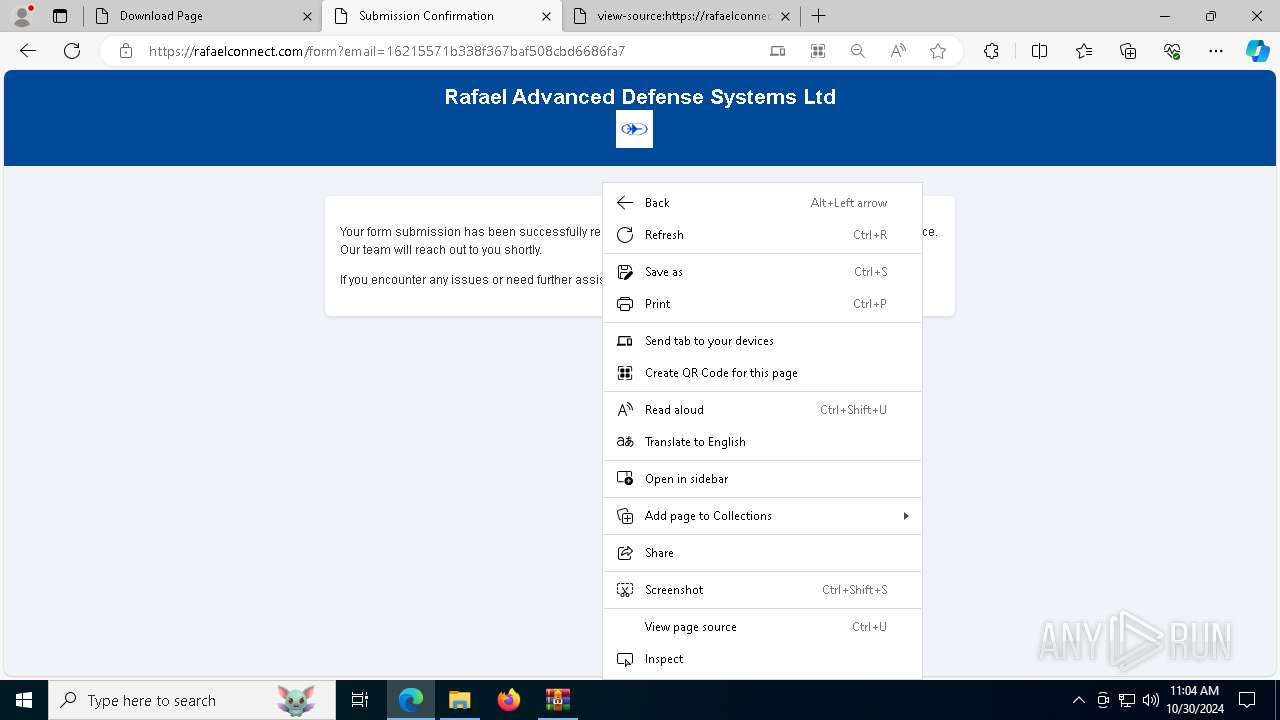Toggle Split screen icon in toolbar
The image size is (1280, 720).
[1039, 51]
